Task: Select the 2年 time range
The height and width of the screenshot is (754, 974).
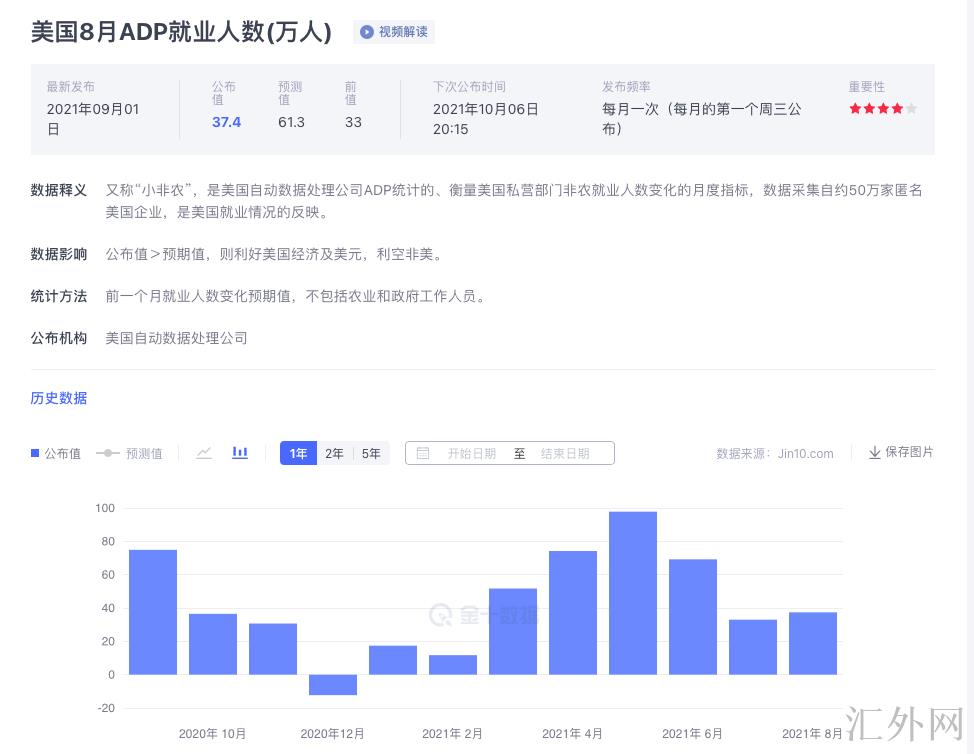Action: click(334, 453)
